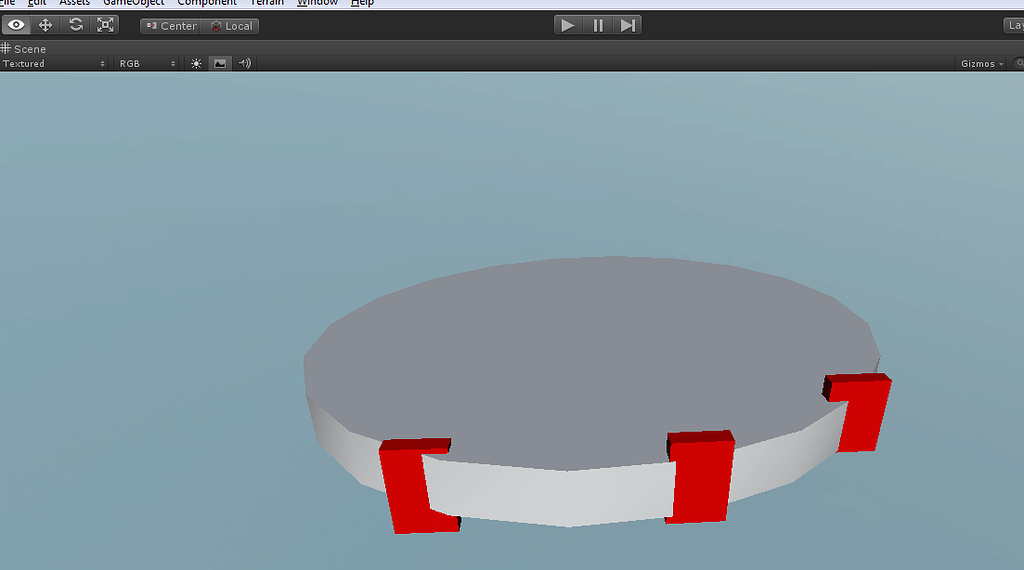
Task: Select the Scale tool
Action: pos(105,25)
